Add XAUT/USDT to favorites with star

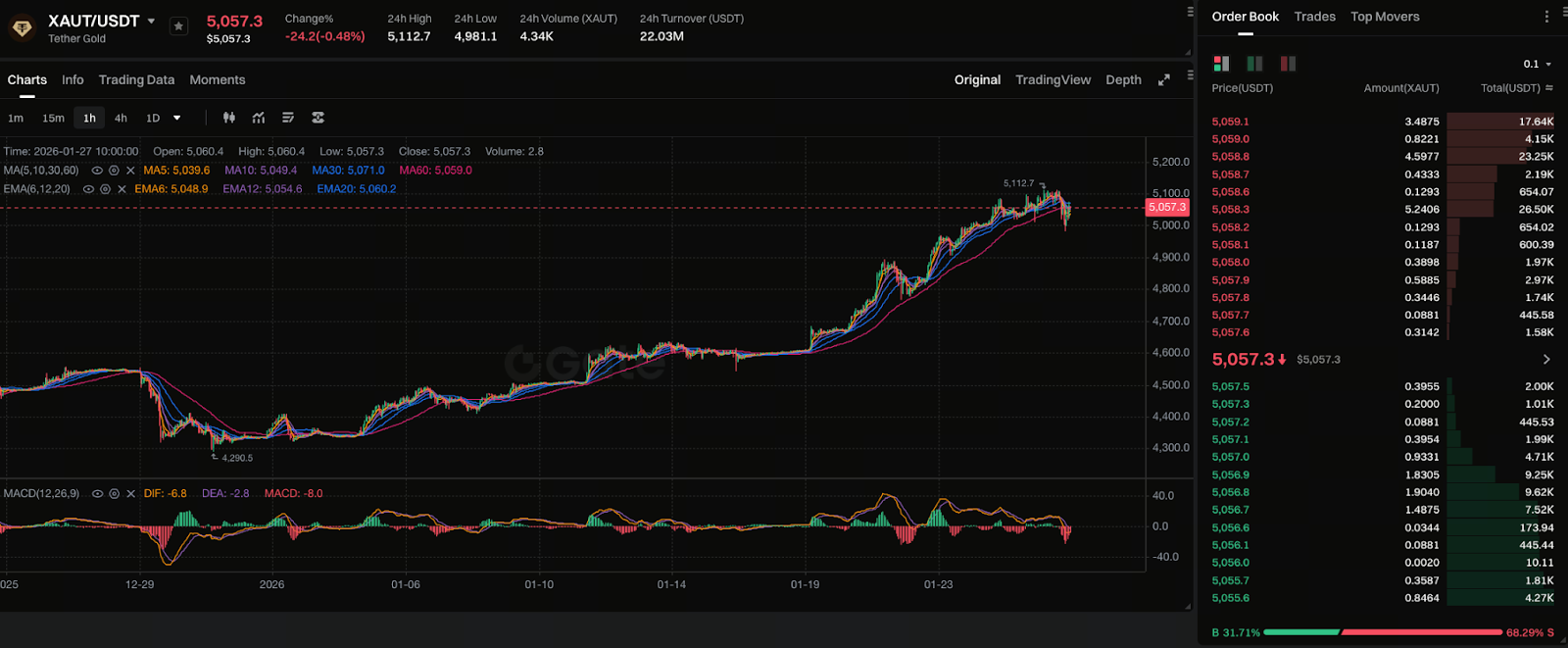coord(178,26)
